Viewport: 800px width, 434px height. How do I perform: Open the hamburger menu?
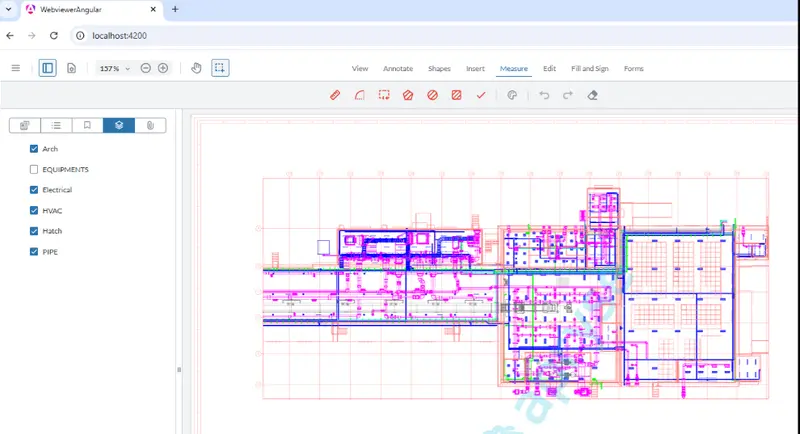tap(15, 68)
